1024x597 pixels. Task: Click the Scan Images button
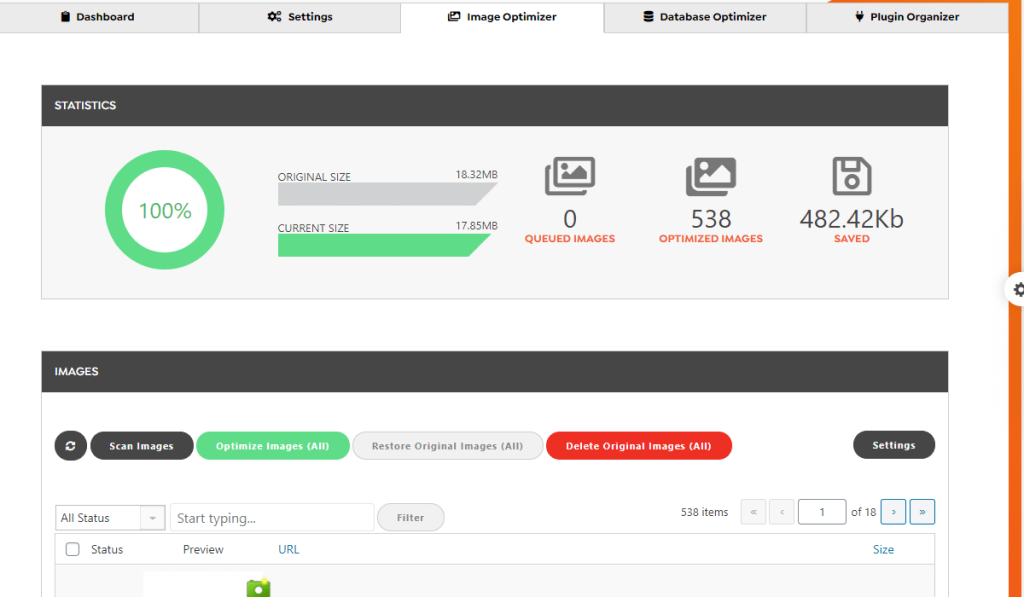tap(142, 446)
